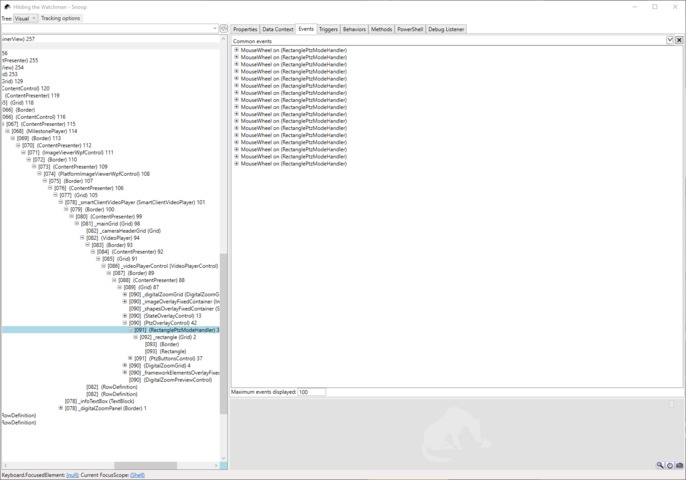686x480 pixels.
Task: Click the binoculars icon beside filter box
Action: (224, 29)
